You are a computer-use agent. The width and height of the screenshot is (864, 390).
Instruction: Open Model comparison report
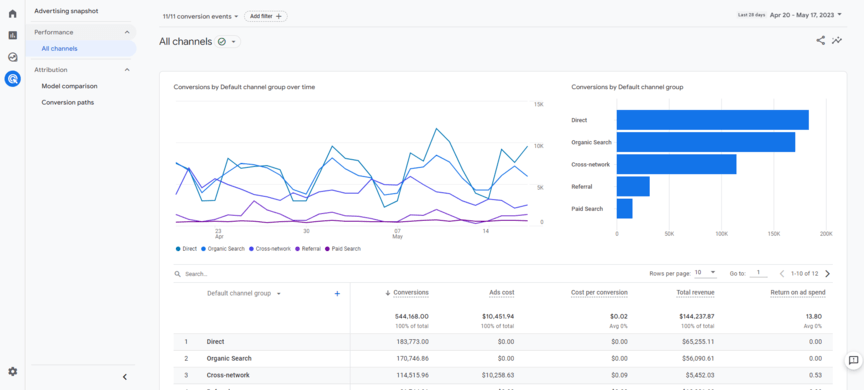(69, 86)
